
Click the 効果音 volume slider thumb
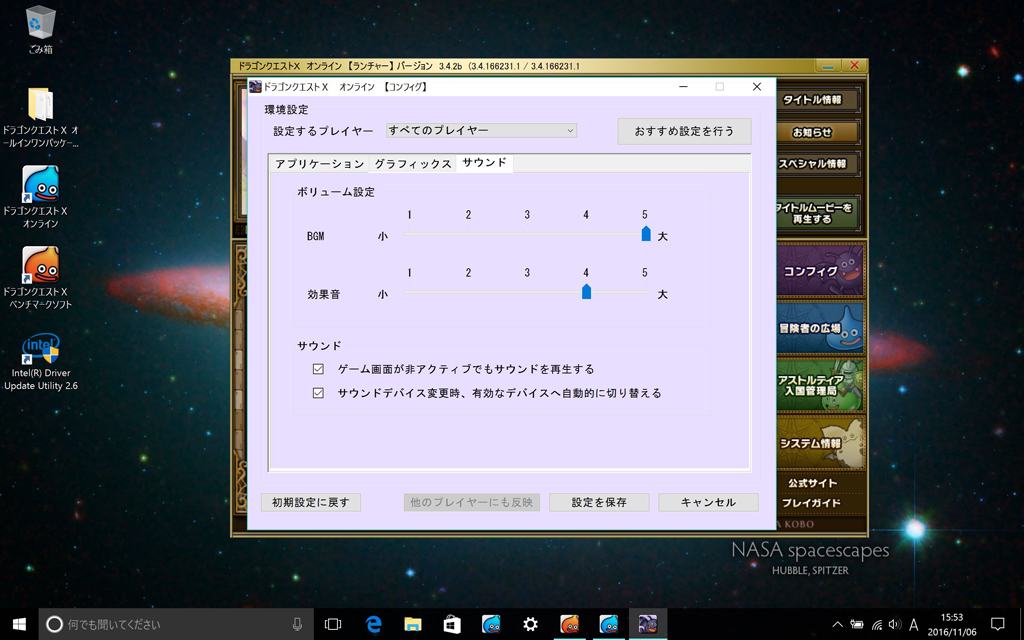point(586,292)
